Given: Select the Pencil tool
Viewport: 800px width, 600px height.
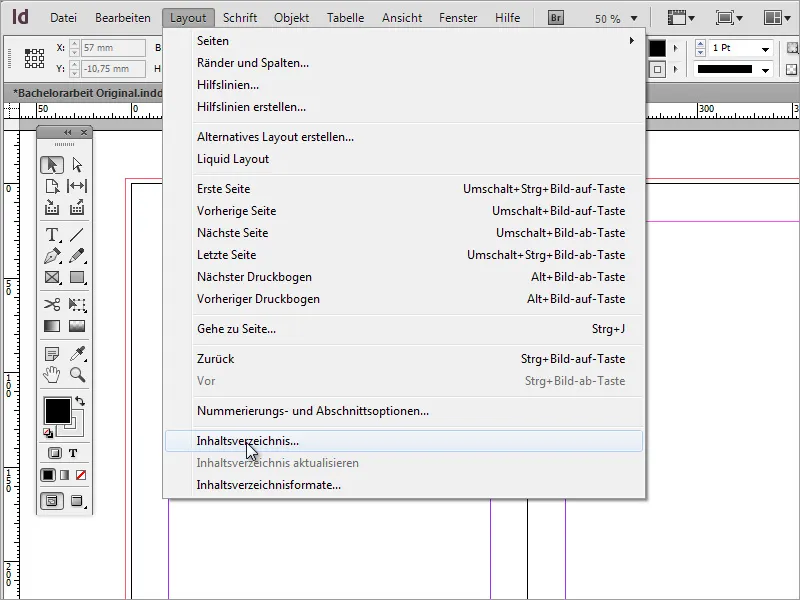Looking at the screenshot, I should pyautogui.click(x=77, y=256).
